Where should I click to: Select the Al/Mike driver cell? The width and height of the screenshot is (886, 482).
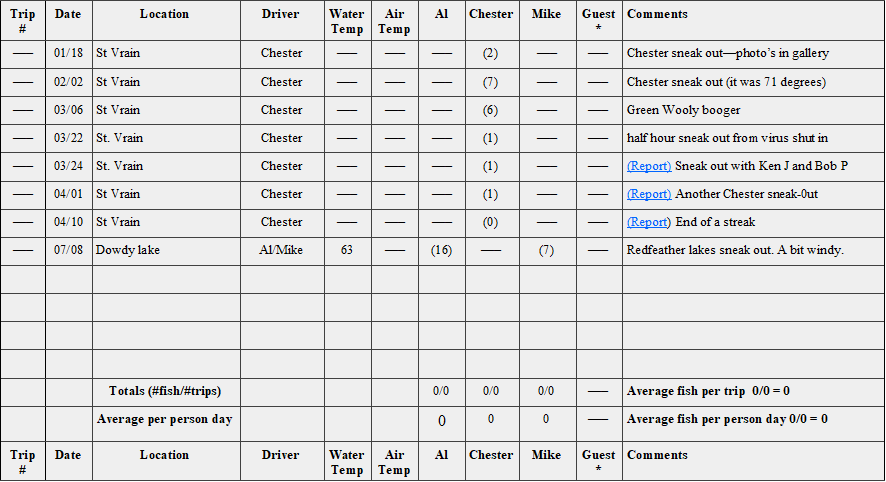[x=281, y=250]
